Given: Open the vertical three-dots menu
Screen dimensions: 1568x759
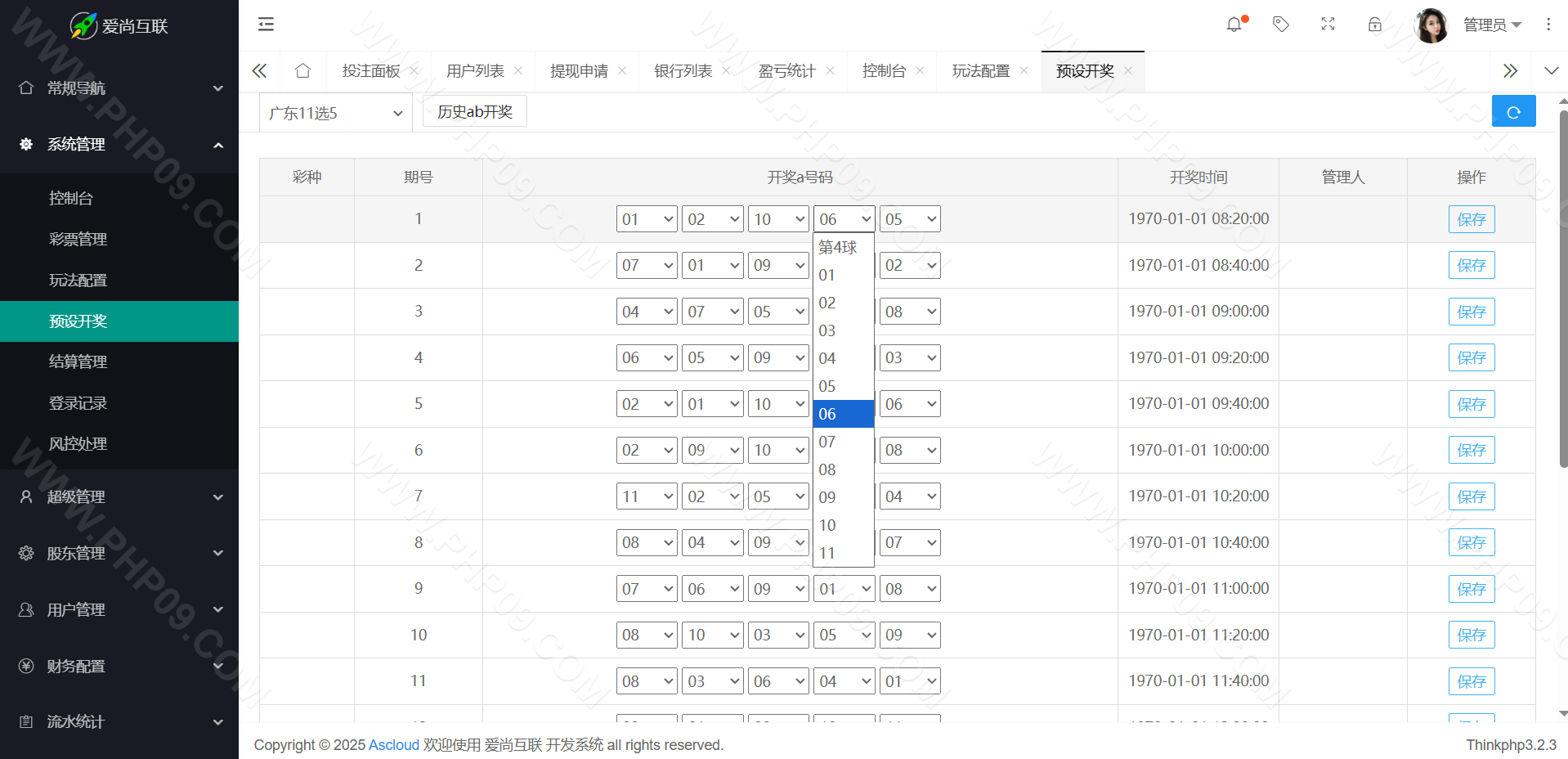Looking at the screenshot, I should coord(1548,25).
